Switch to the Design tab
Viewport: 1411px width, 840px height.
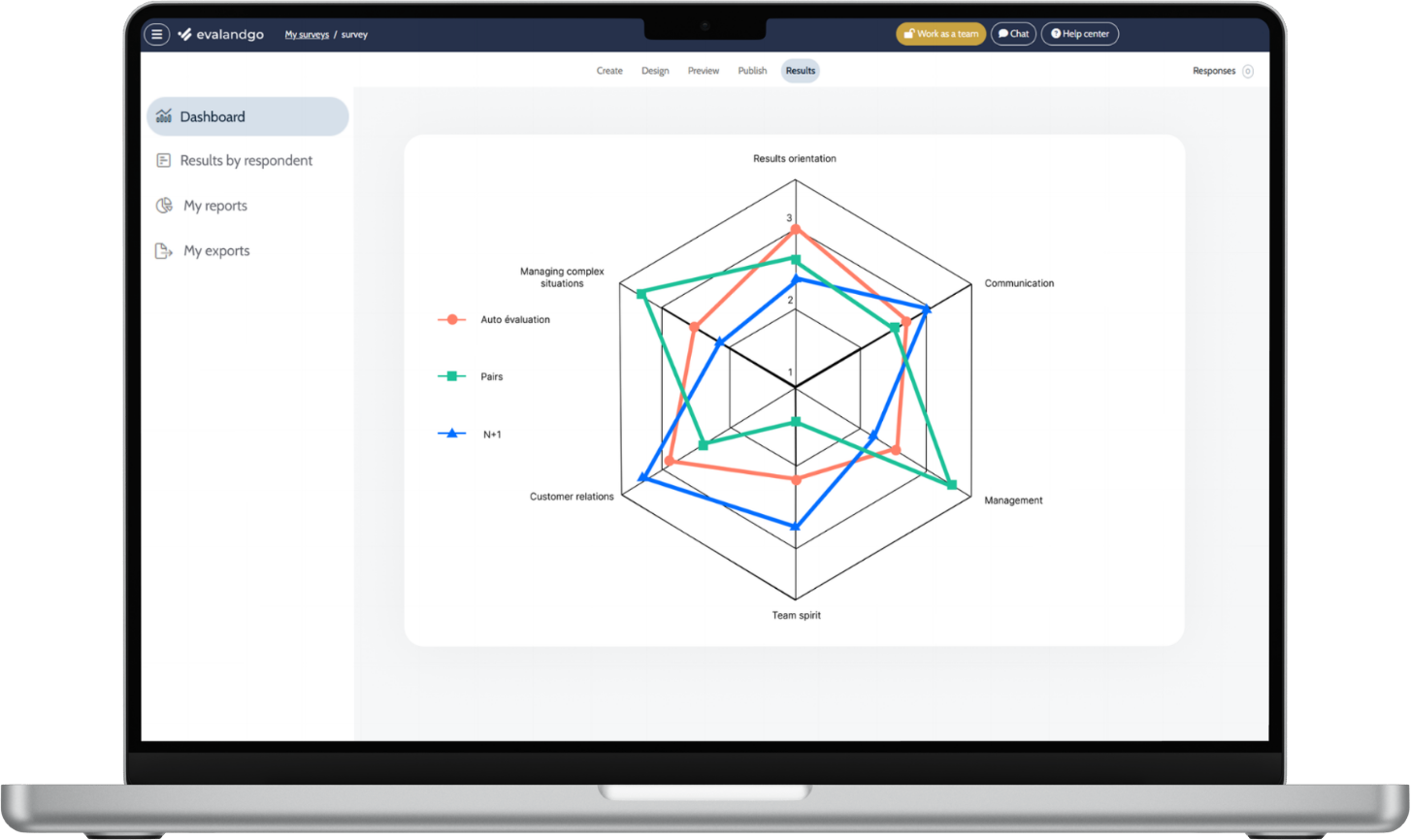coord(655,71)
